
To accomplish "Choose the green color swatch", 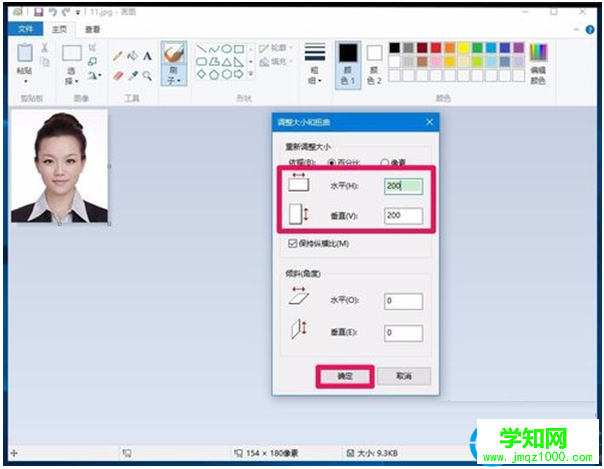I will click(x=477, y=48).
